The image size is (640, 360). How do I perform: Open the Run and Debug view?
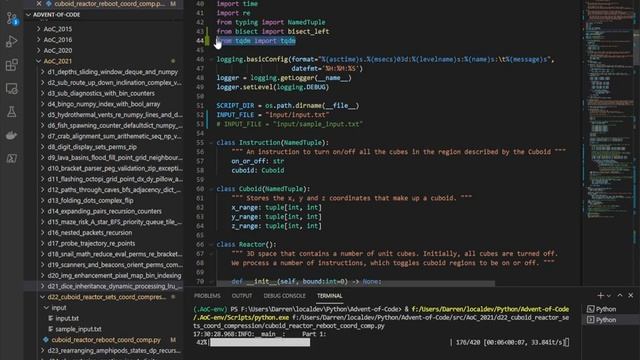tap(11, 41)
